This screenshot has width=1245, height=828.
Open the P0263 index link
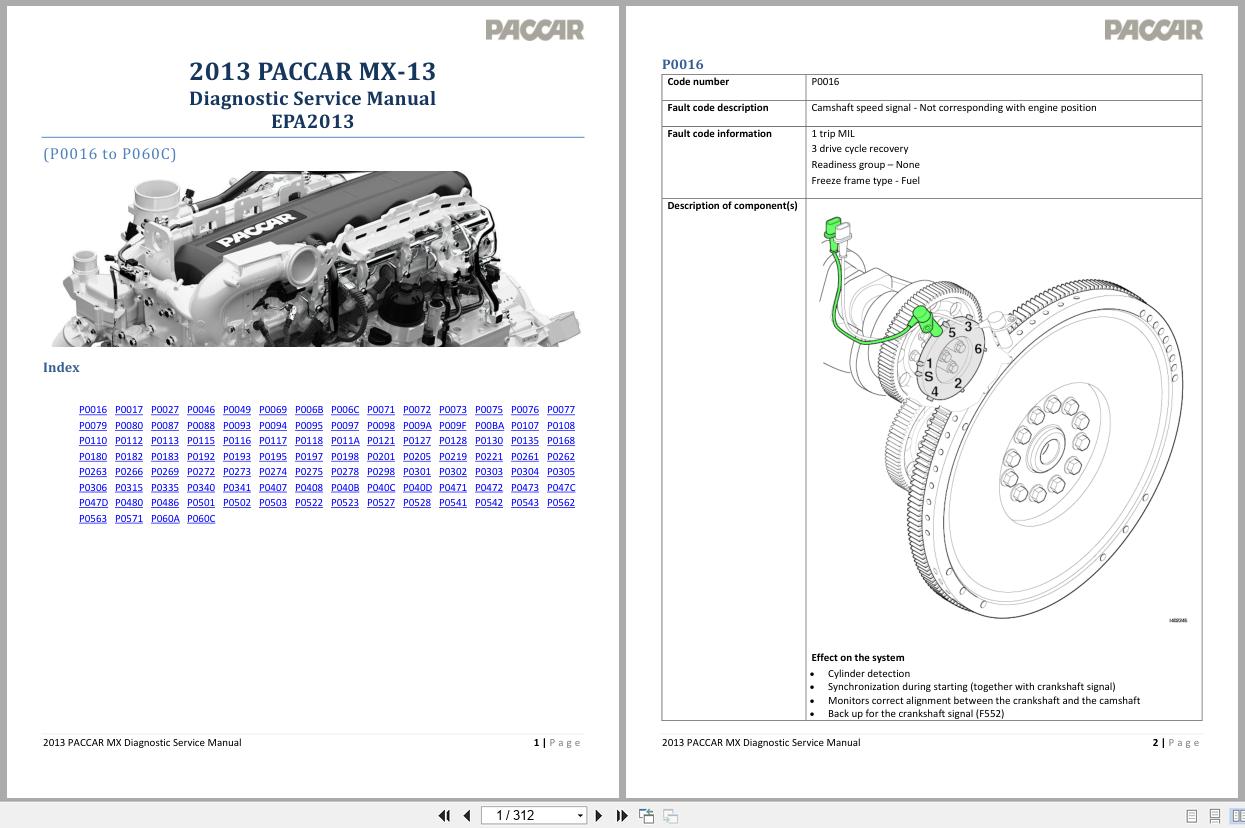(93, 472)
